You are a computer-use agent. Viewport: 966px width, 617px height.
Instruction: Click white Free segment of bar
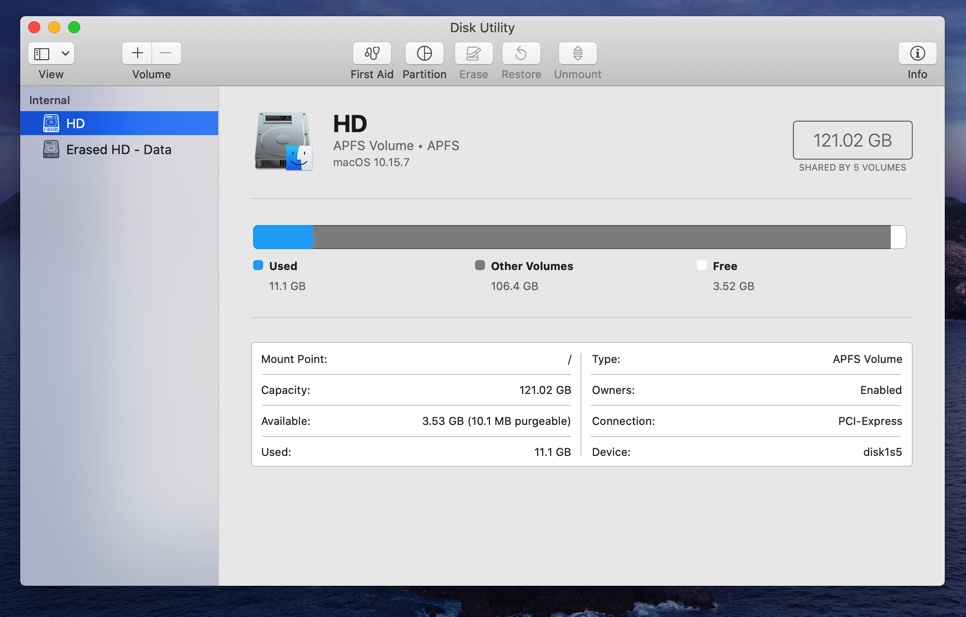(898, 237)
